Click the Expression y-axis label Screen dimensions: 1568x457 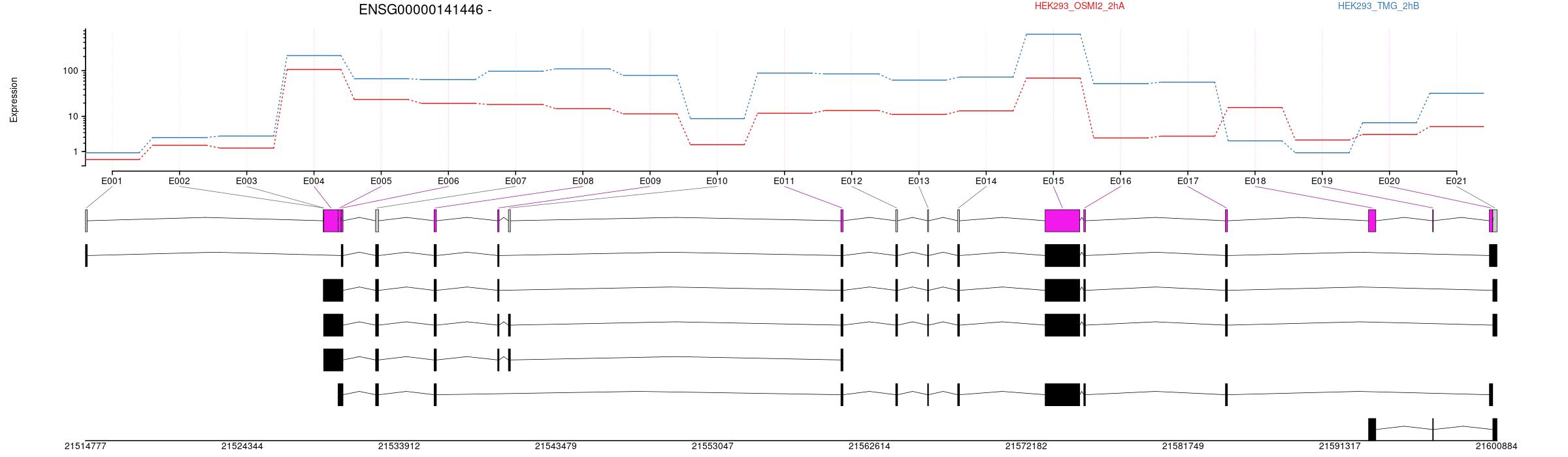[14, 100]
